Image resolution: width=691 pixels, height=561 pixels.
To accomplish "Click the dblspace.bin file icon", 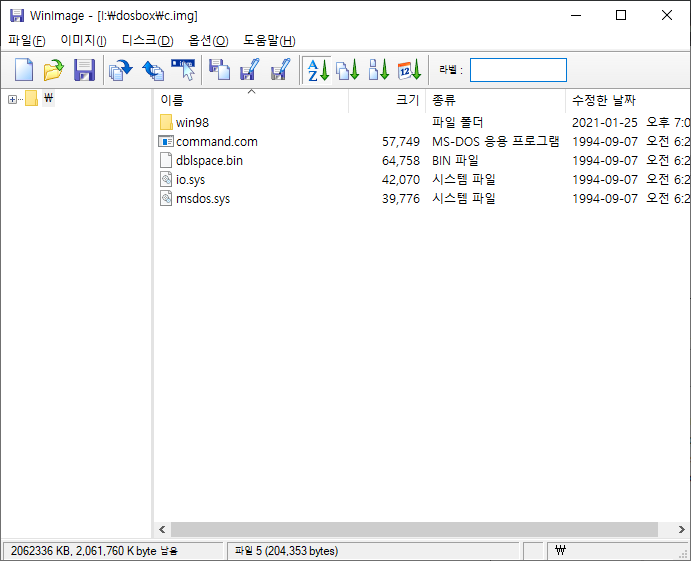I will (x=166, y=160).
